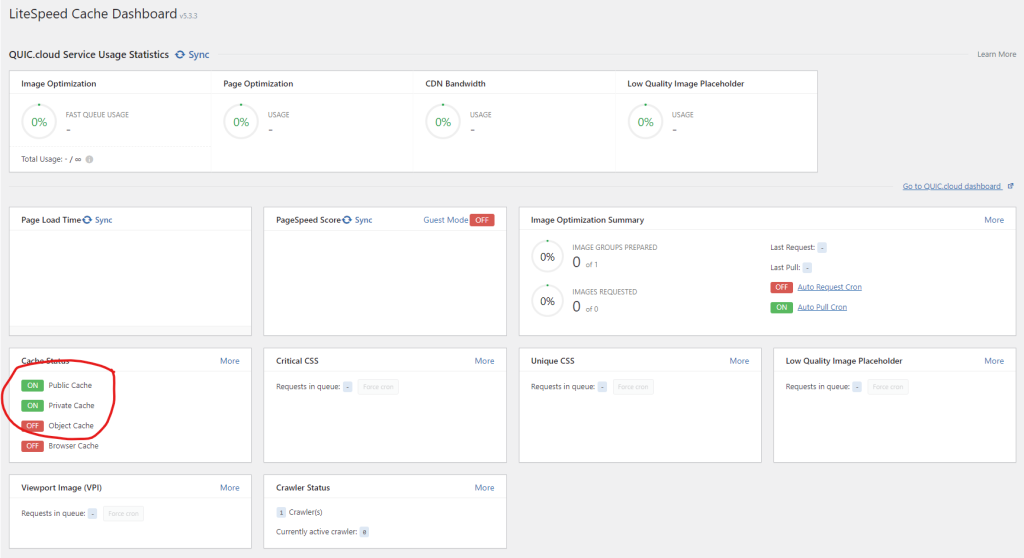Image resolution: width=1024 pixels, height=558 pixels.
Task: Open More in the Critical CSS panel
Action: (485, 361)
